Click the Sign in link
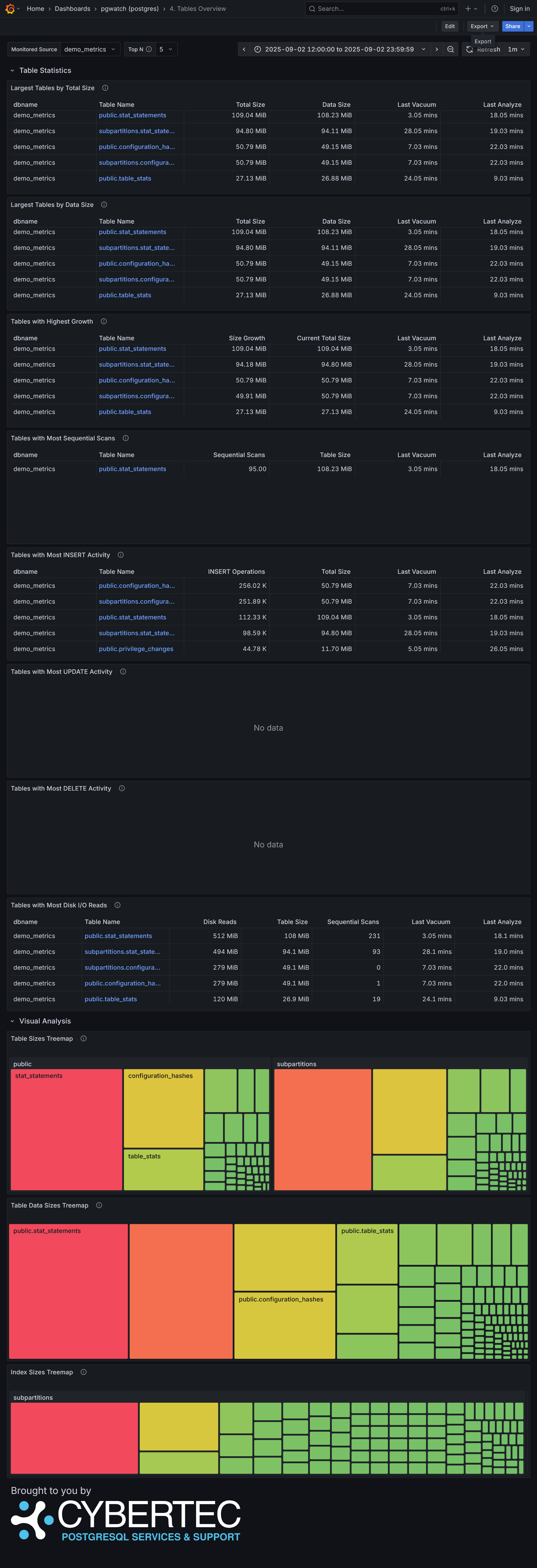The width and height of the screenshot is (537, 1568). [519, 8]
